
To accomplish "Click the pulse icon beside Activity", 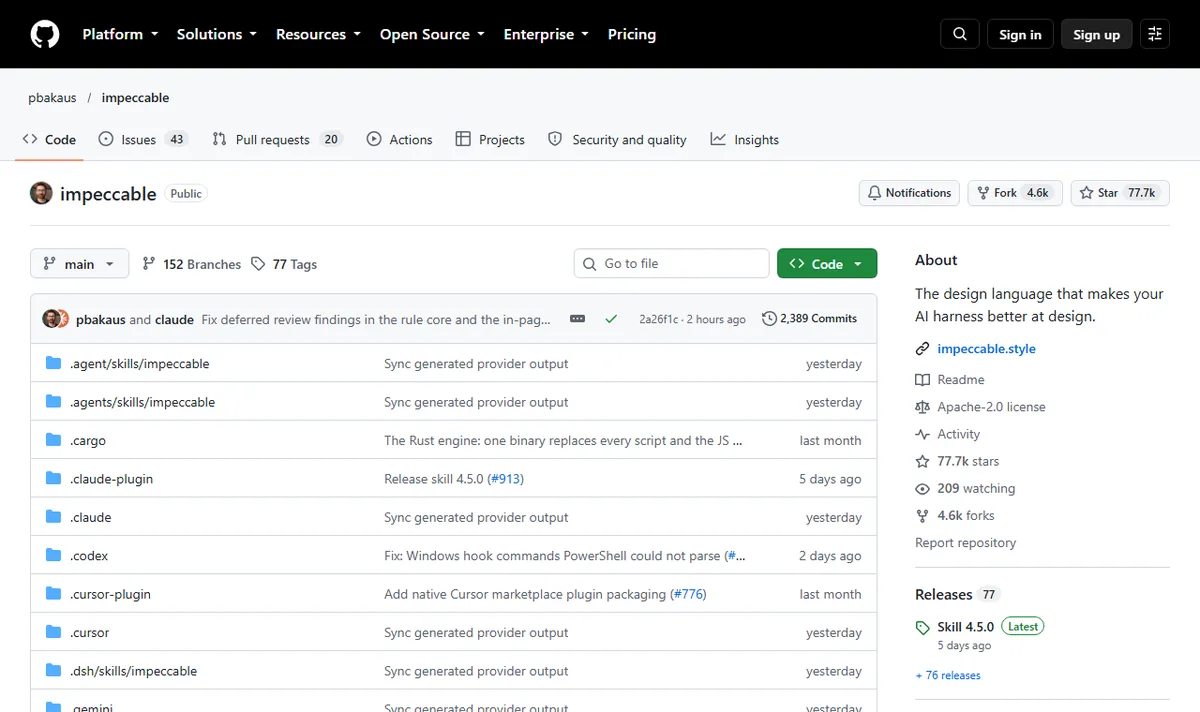I will pos(922,434).
